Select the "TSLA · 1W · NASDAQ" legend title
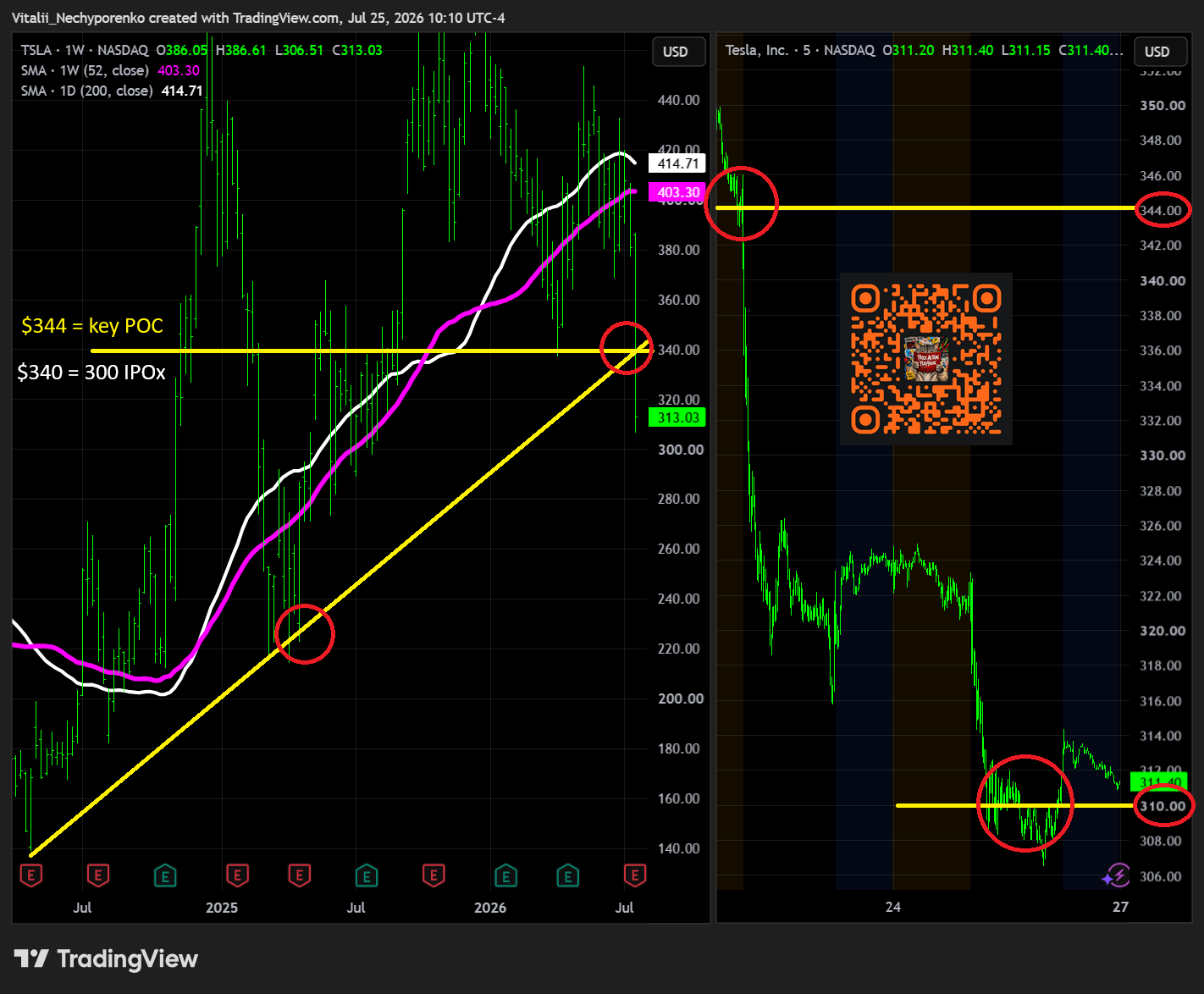This screenshot has height=994, width=1204. (85, 50)
